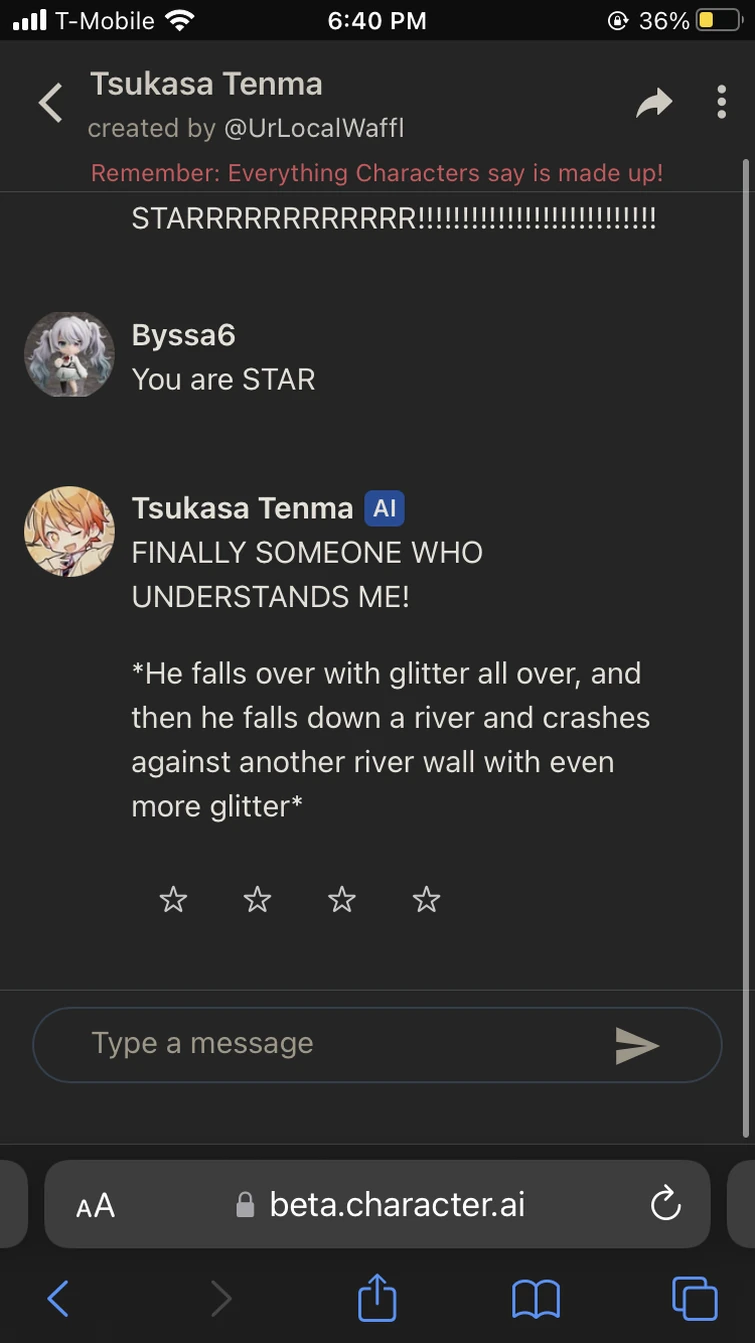Rate the reply four stars
755x1343 pixels.
tap(426, 900)
